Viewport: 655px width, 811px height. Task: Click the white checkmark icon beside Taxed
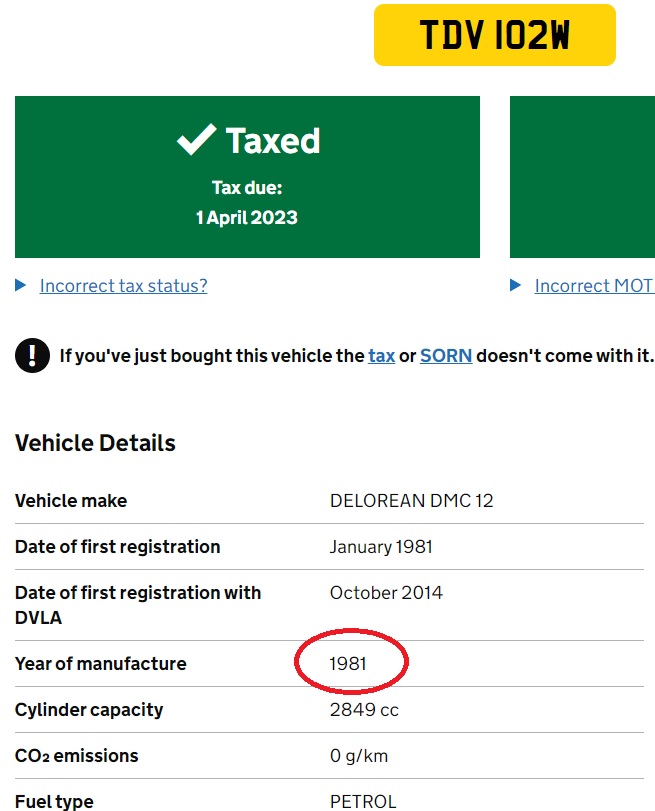(196, 141)
